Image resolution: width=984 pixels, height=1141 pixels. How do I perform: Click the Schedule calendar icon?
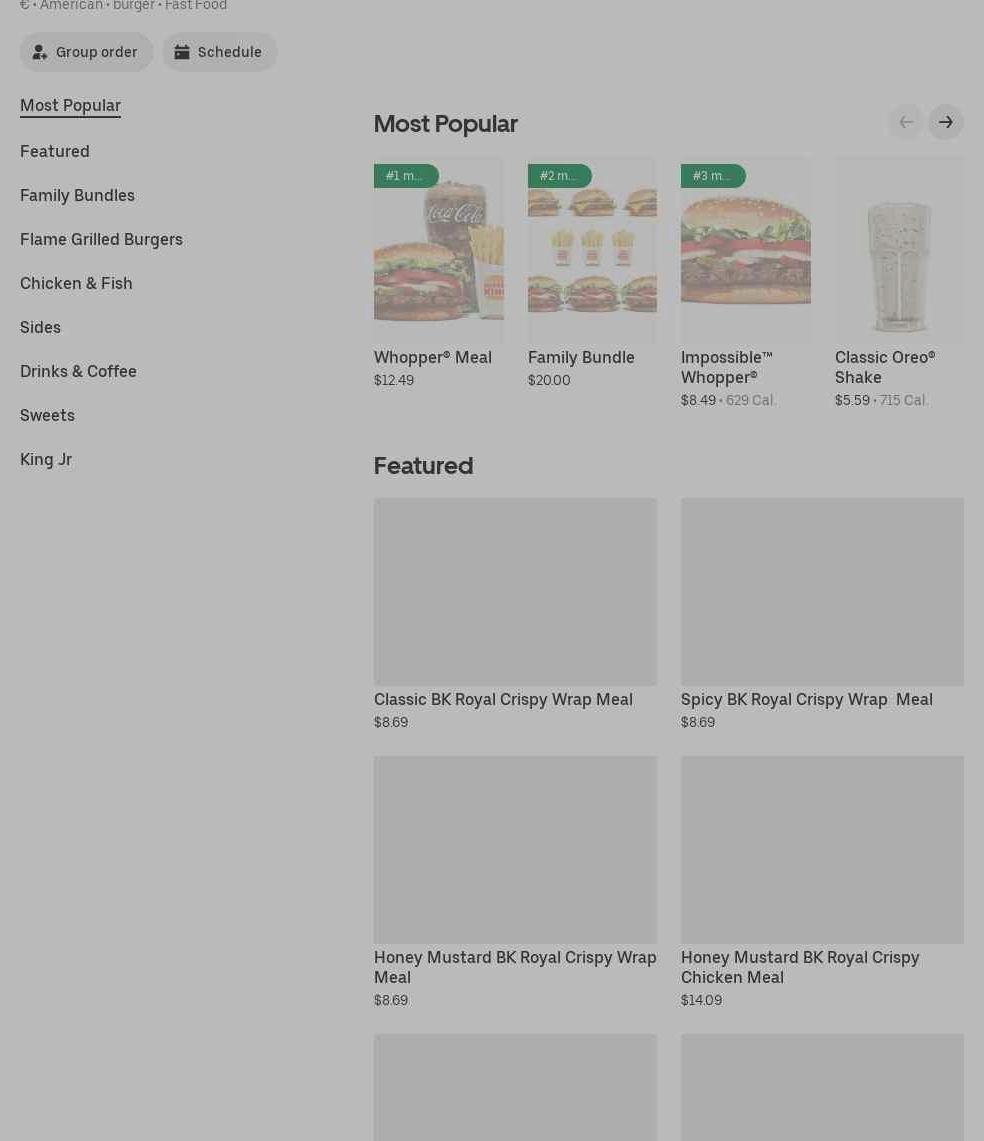(x=182, y=52)
